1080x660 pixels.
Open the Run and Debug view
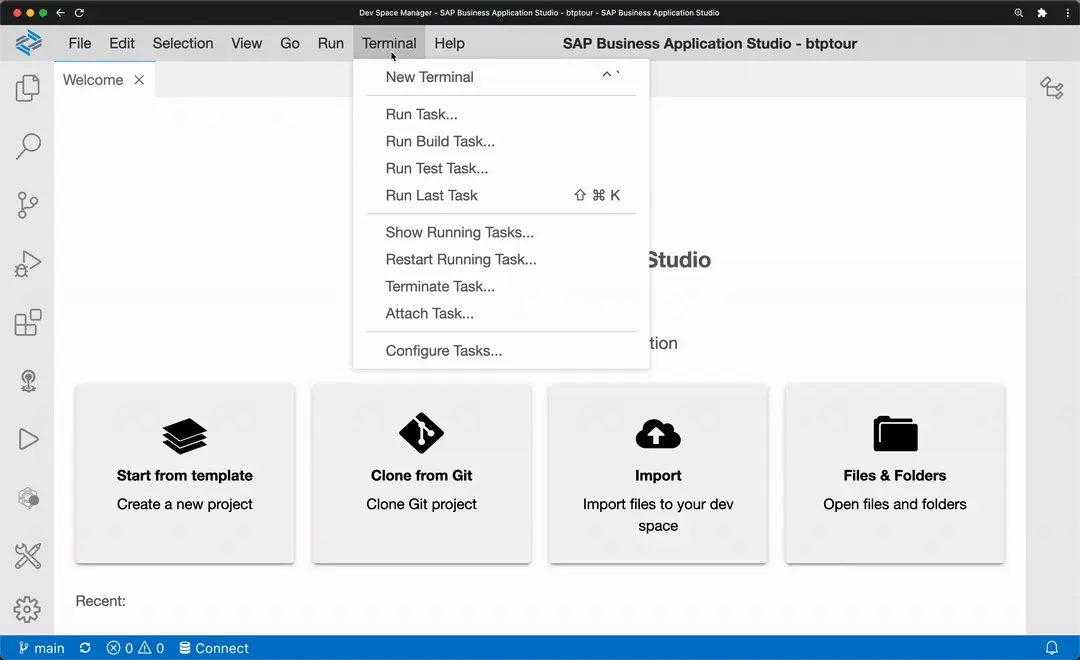point(27,263)
